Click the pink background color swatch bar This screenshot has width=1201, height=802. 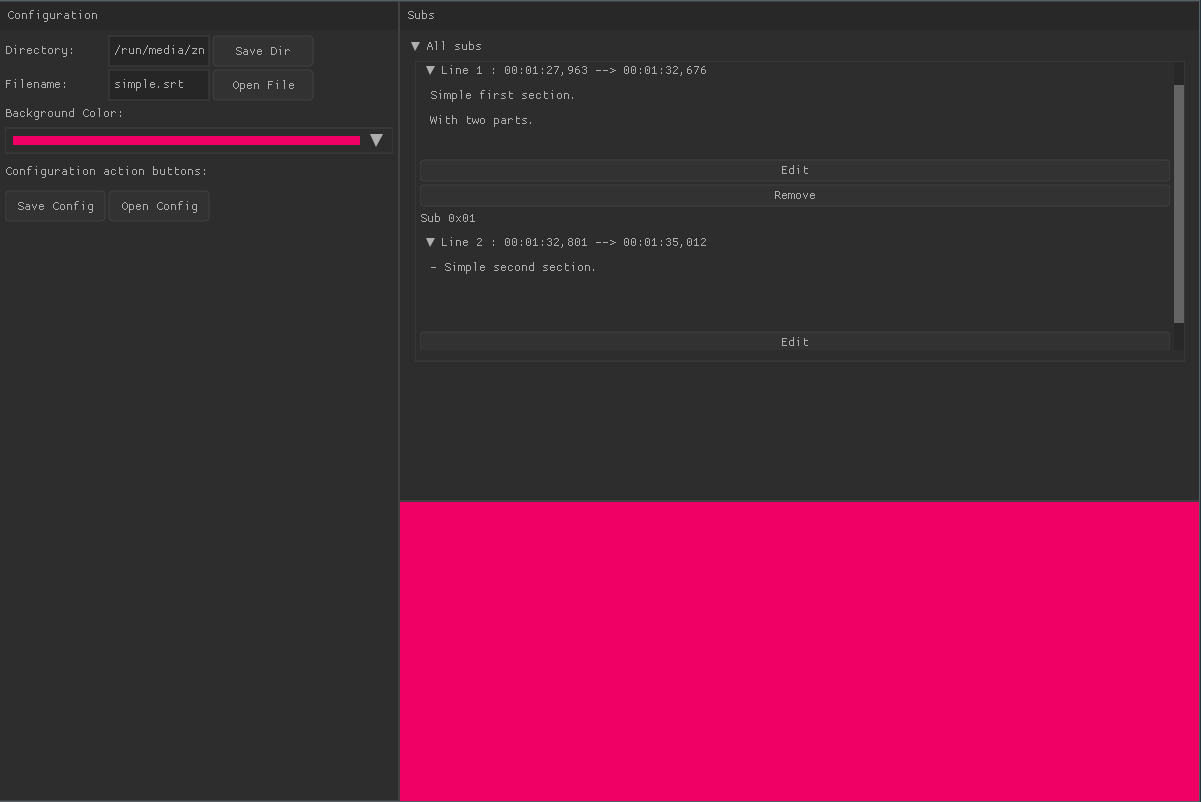185,140
